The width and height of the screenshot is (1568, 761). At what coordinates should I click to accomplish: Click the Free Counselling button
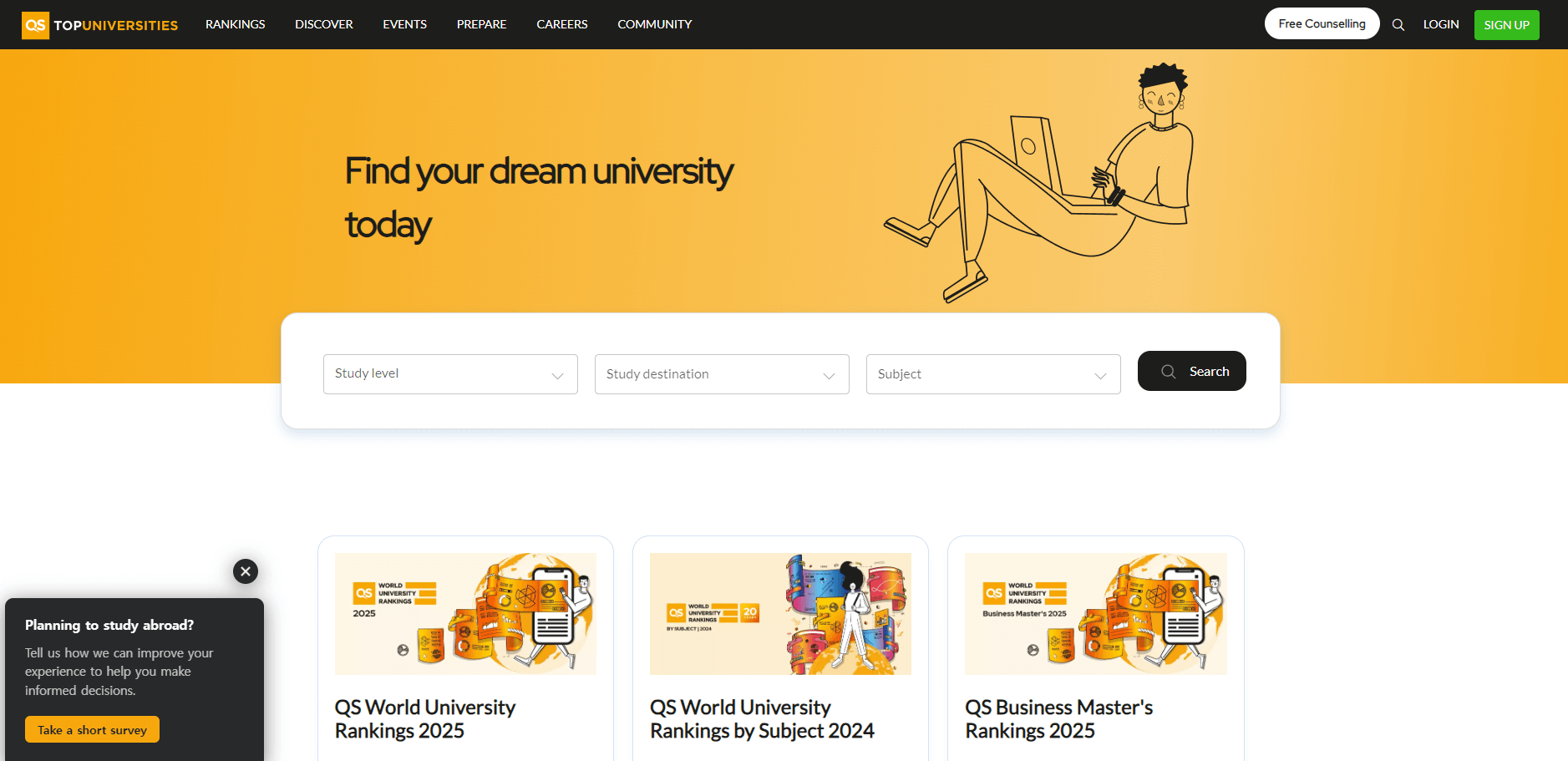[1322, 23]
